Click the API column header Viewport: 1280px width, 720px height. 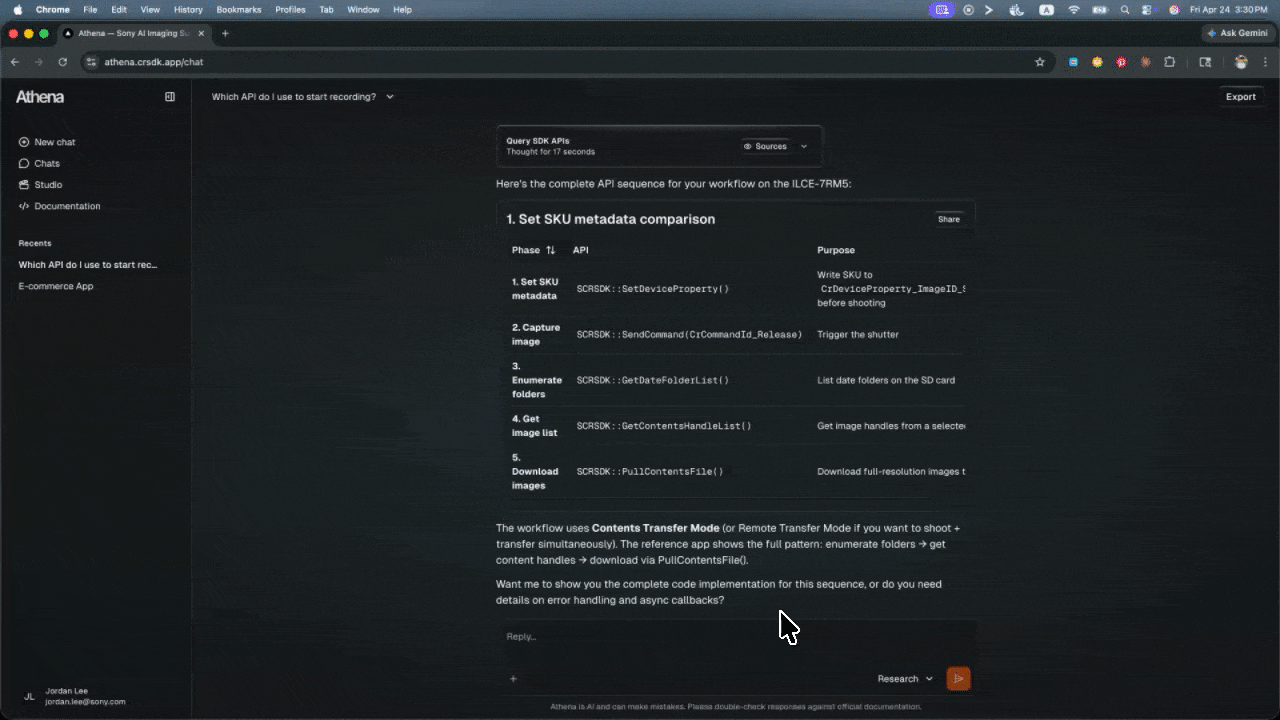click(581, 250)
